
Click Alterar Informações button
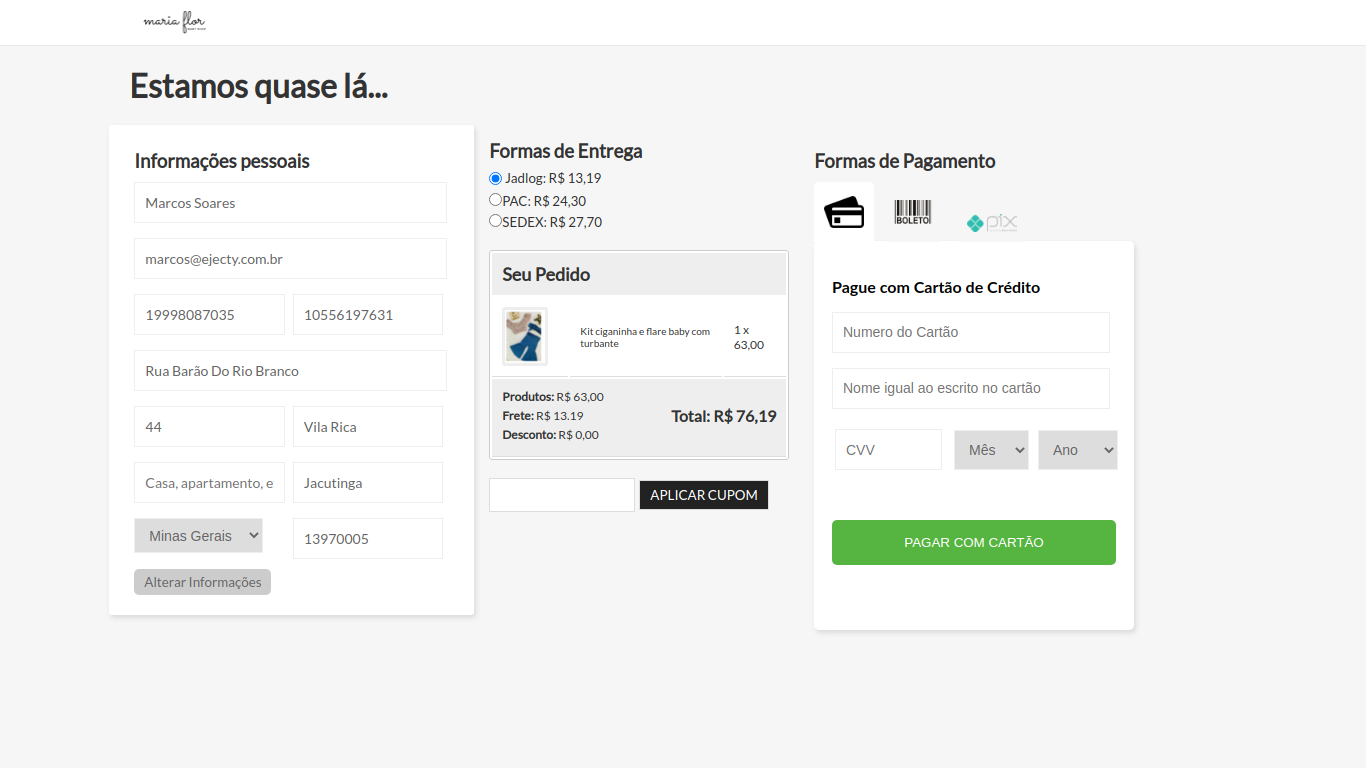(202, 582)
